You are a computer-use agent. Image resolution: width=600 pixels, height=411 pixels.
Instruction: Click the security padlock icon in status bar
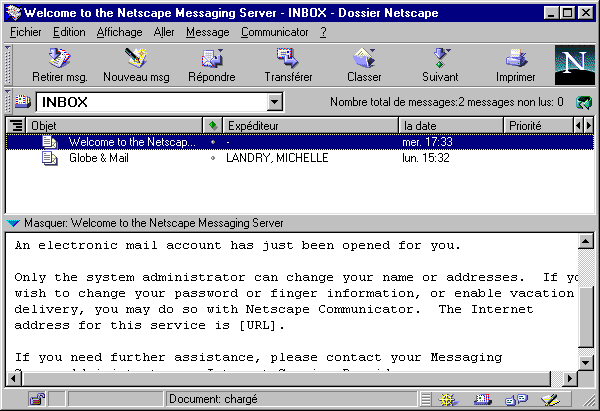[x=37, y=400]
